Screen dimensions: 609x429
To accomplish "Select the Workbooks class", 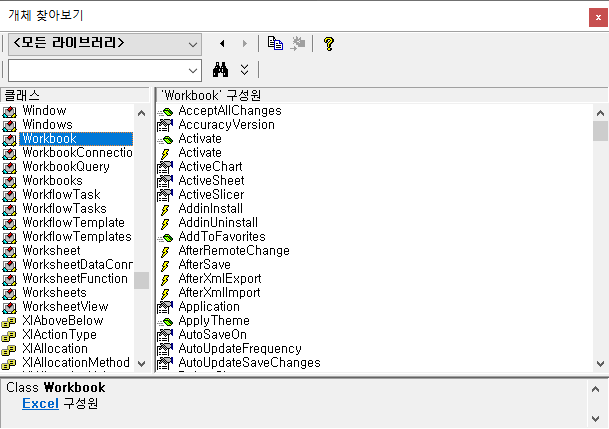I will tap(52, 181).
